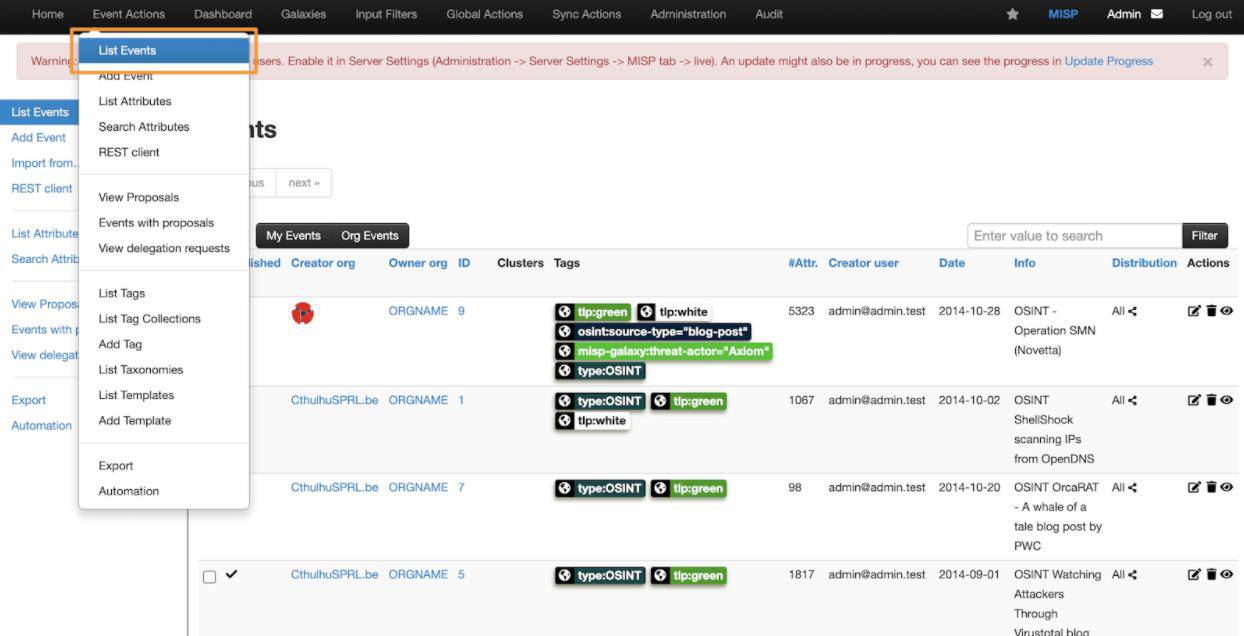The height and width of the screenshot is (636, 1244).
Task: View event 7 using the eye icon
Action: (1226, 487)
